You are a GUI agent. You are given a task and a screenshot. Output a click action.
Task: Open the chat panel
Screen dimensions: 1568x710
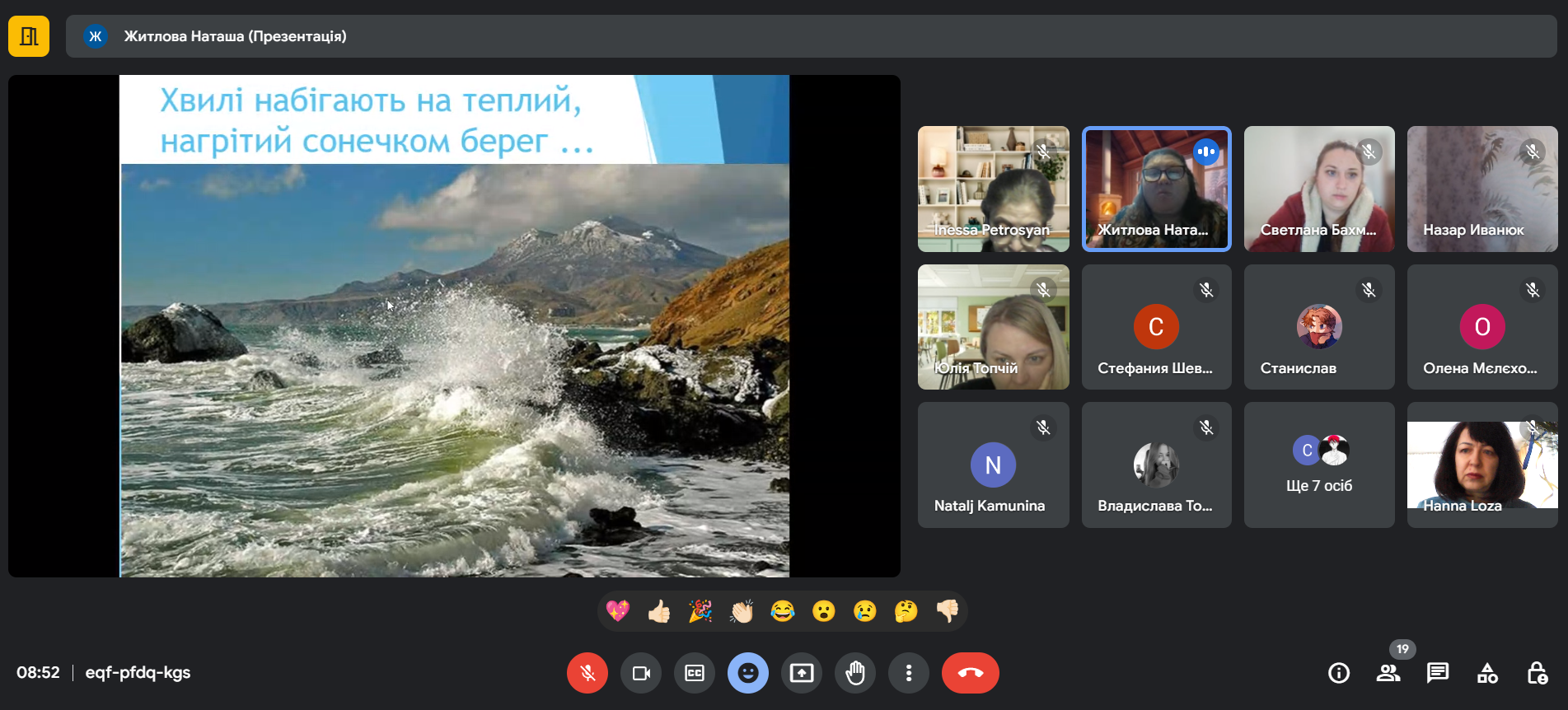1438,673
